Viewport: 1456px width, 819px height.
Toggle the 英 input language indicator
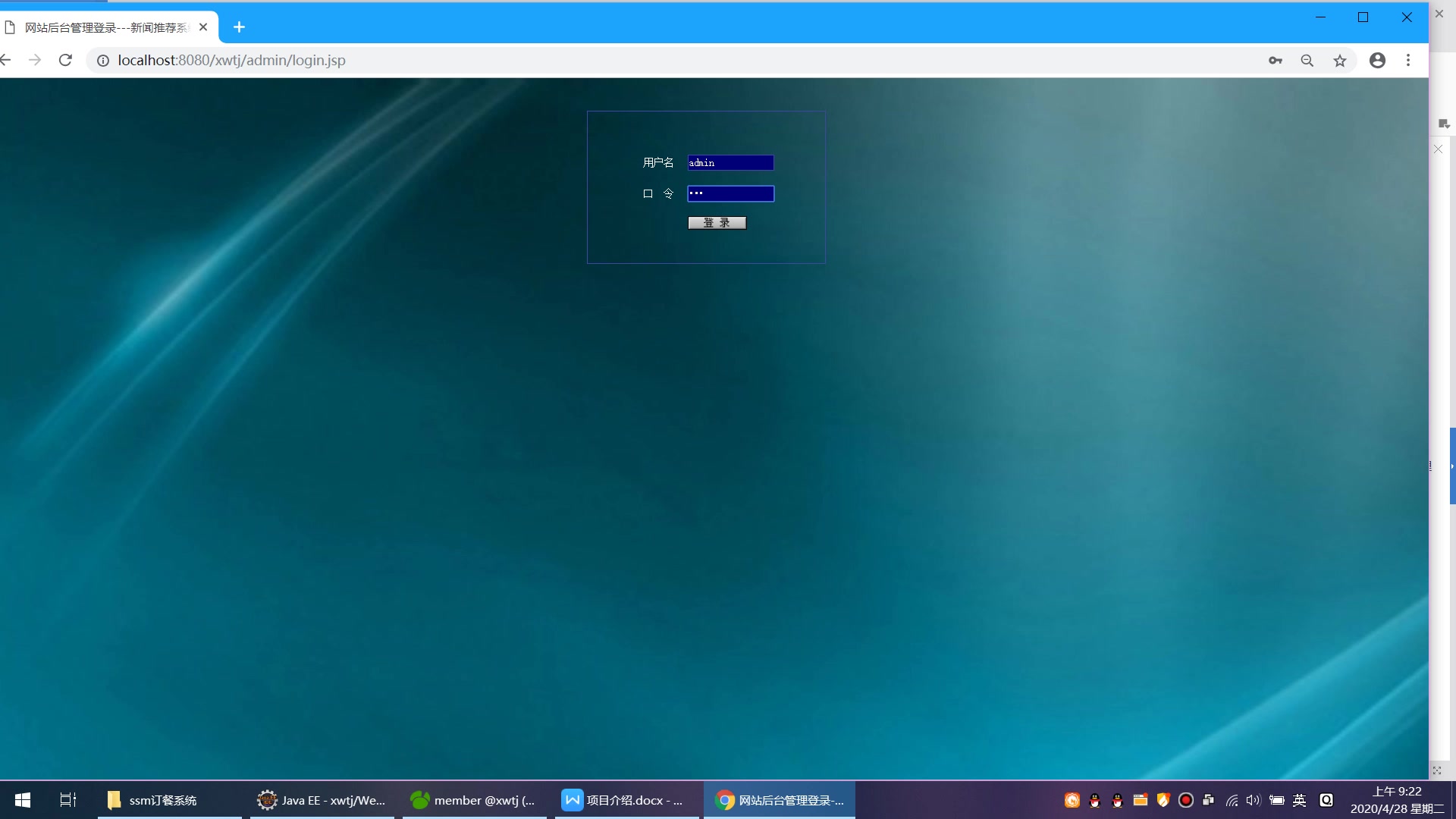tap(1300, 800)
